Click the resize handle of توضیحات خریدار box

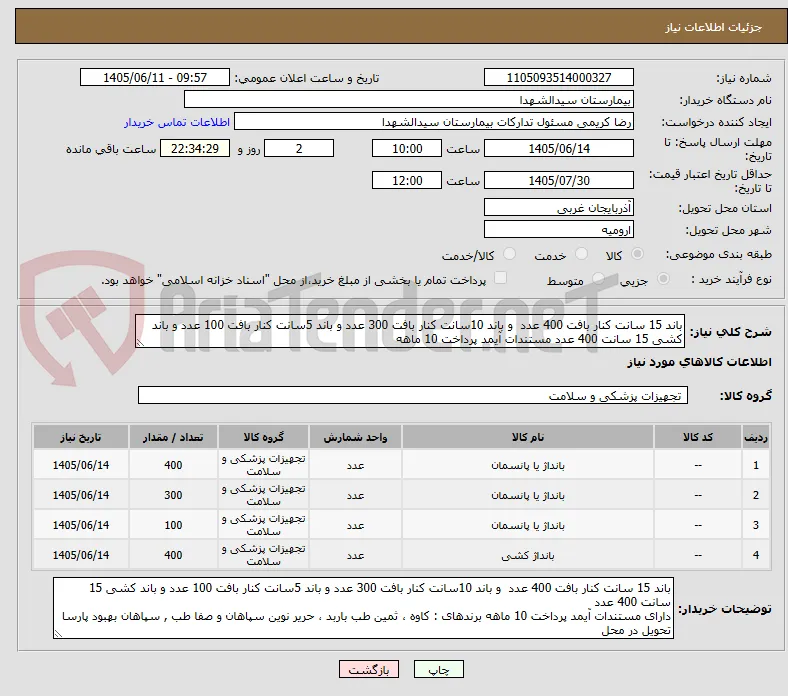58,634
